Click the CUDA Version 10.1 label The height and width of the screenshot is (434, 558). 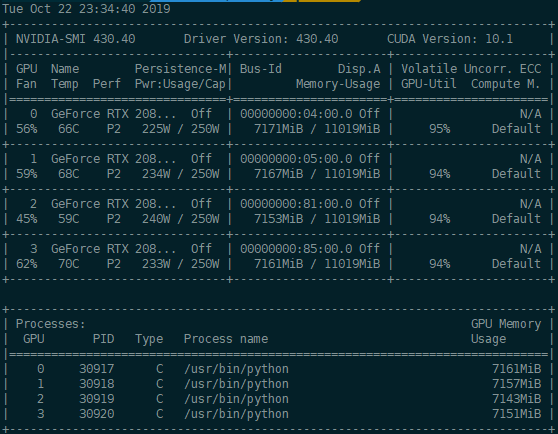click(x=450, y=39)
